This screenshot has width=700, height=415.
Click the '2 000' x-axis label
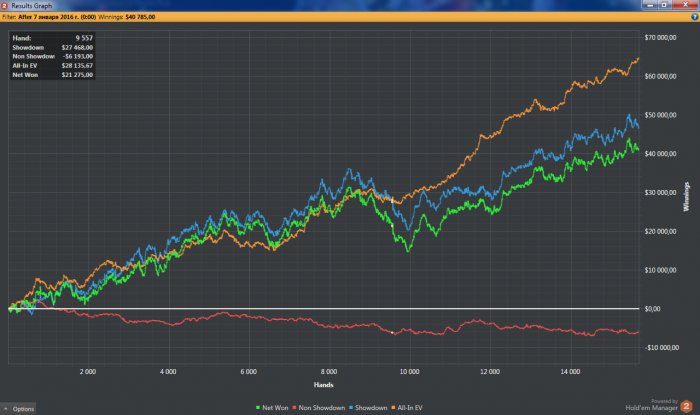tap(88, 372)
